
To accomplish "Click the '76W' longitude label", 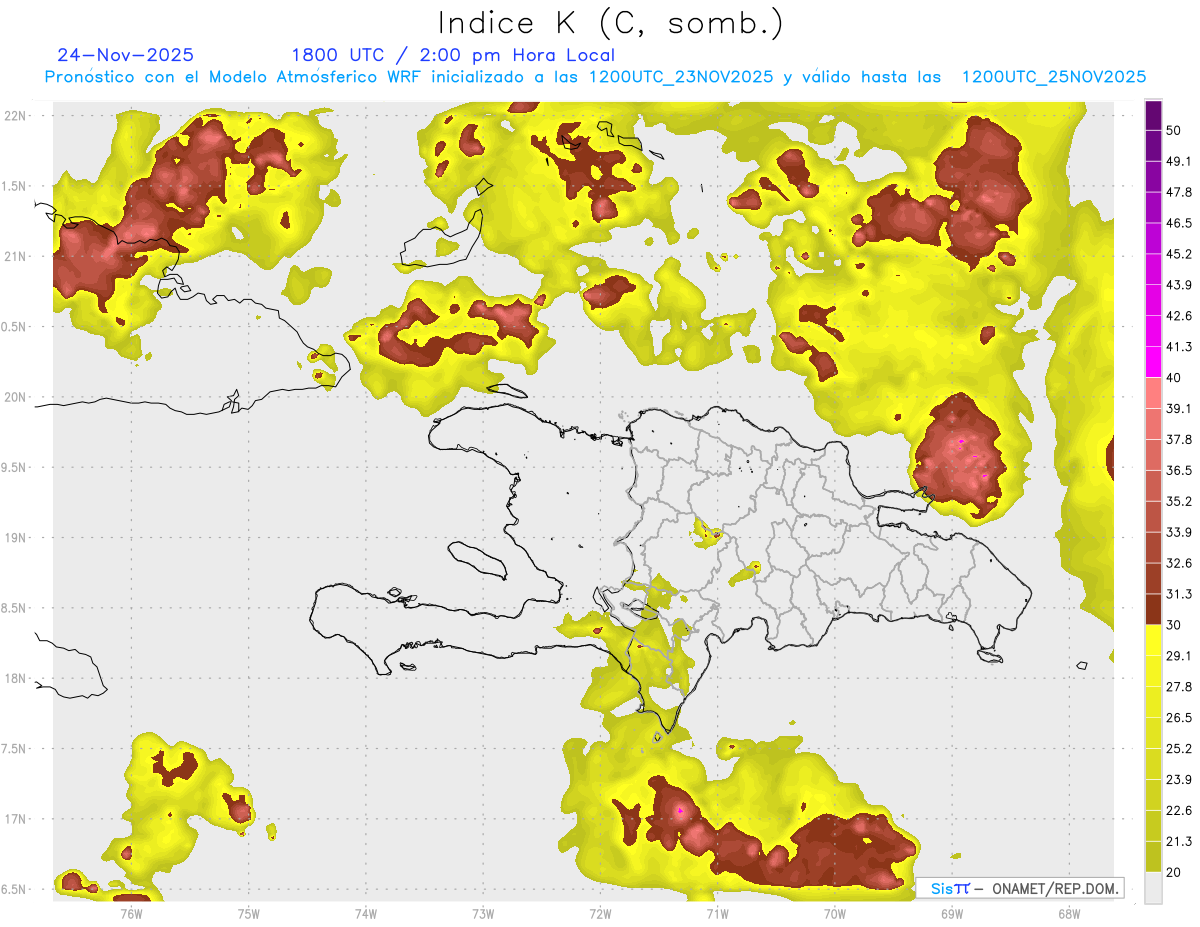I will [131, 913].
